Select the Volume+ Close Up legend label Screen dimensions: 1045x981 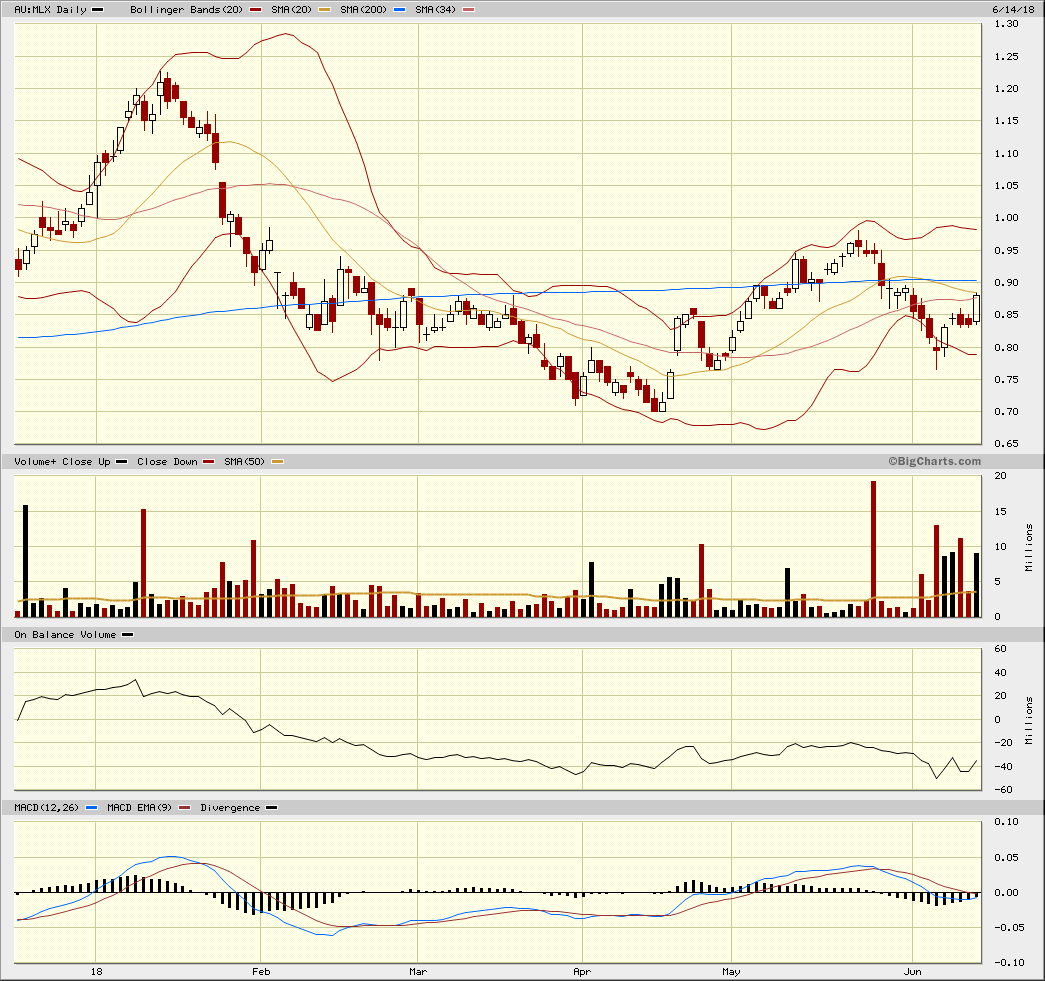62,461
